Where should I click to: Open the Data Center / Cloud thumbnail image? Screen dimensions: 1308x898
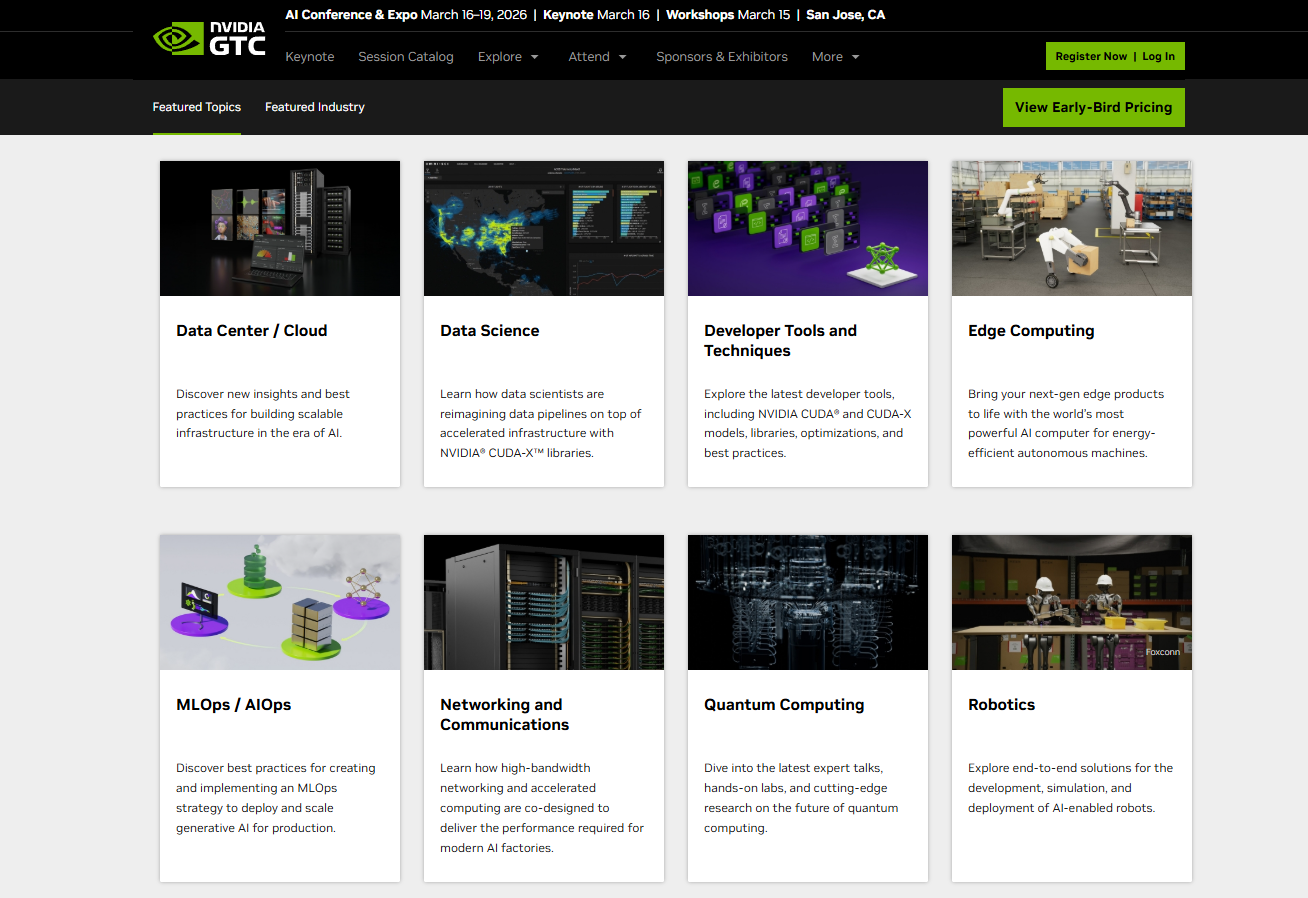pos(280,228)
